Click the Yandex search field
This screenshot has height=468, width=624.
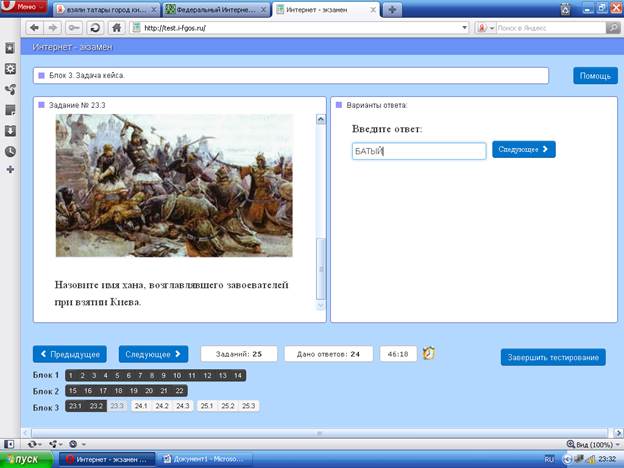point(550,28)
